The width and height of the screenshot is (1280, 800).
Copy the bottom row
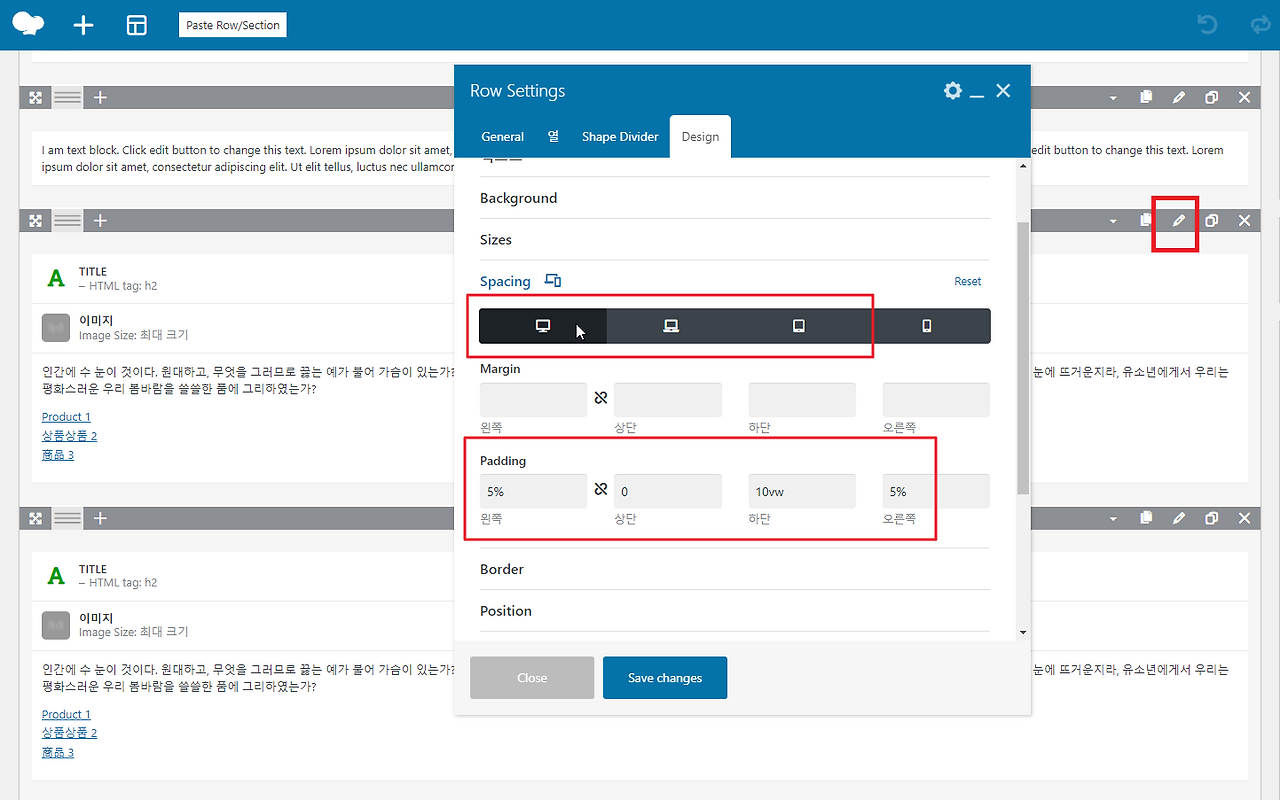1146,518
